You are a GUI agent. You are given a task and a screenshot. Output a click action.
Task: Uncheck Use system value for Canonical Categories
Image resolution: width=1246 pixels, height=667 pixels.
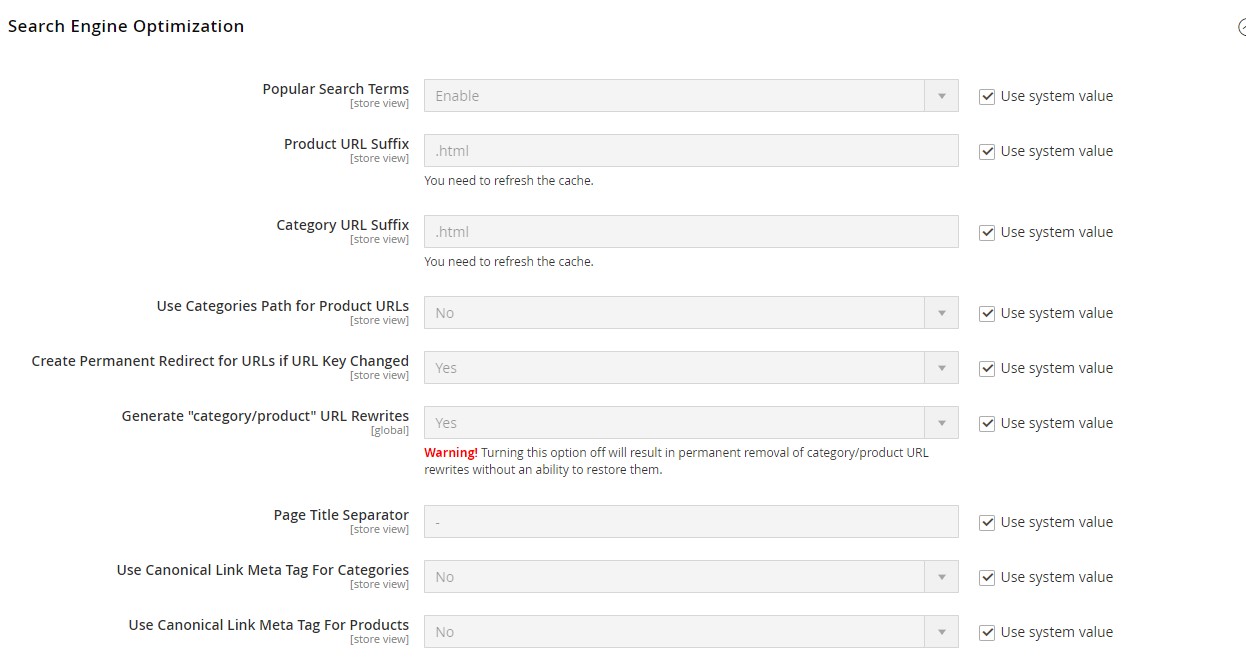pos(987,576)
